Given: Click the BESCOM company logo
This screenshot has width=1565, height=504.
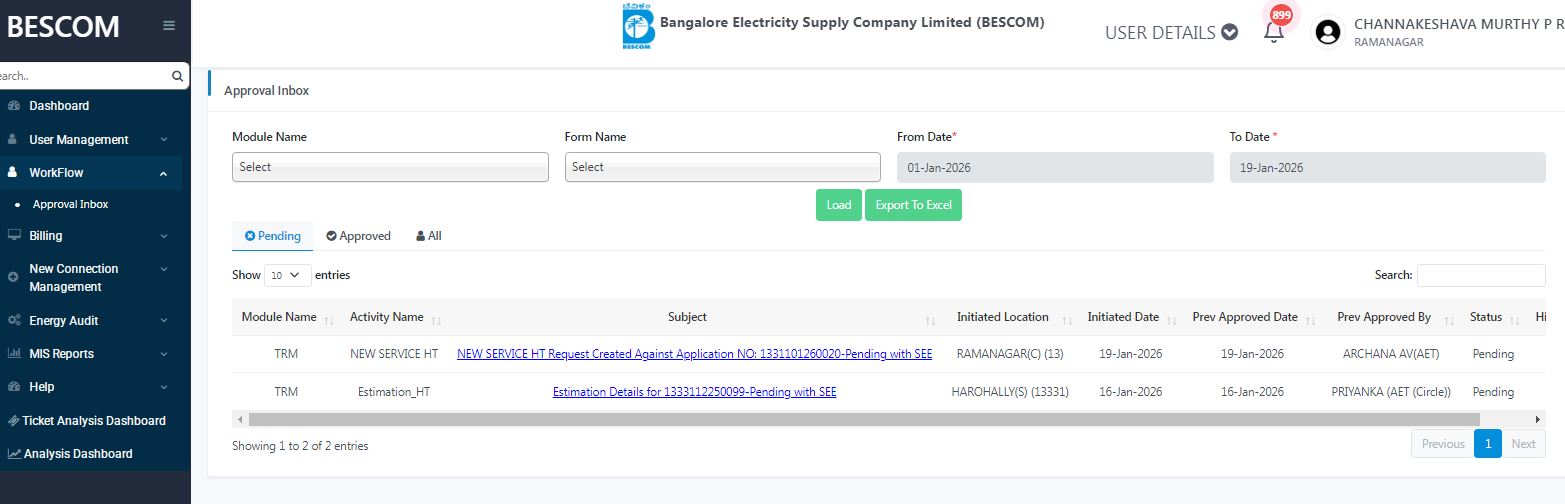Looking at the screenshot, I should point(637,26).
